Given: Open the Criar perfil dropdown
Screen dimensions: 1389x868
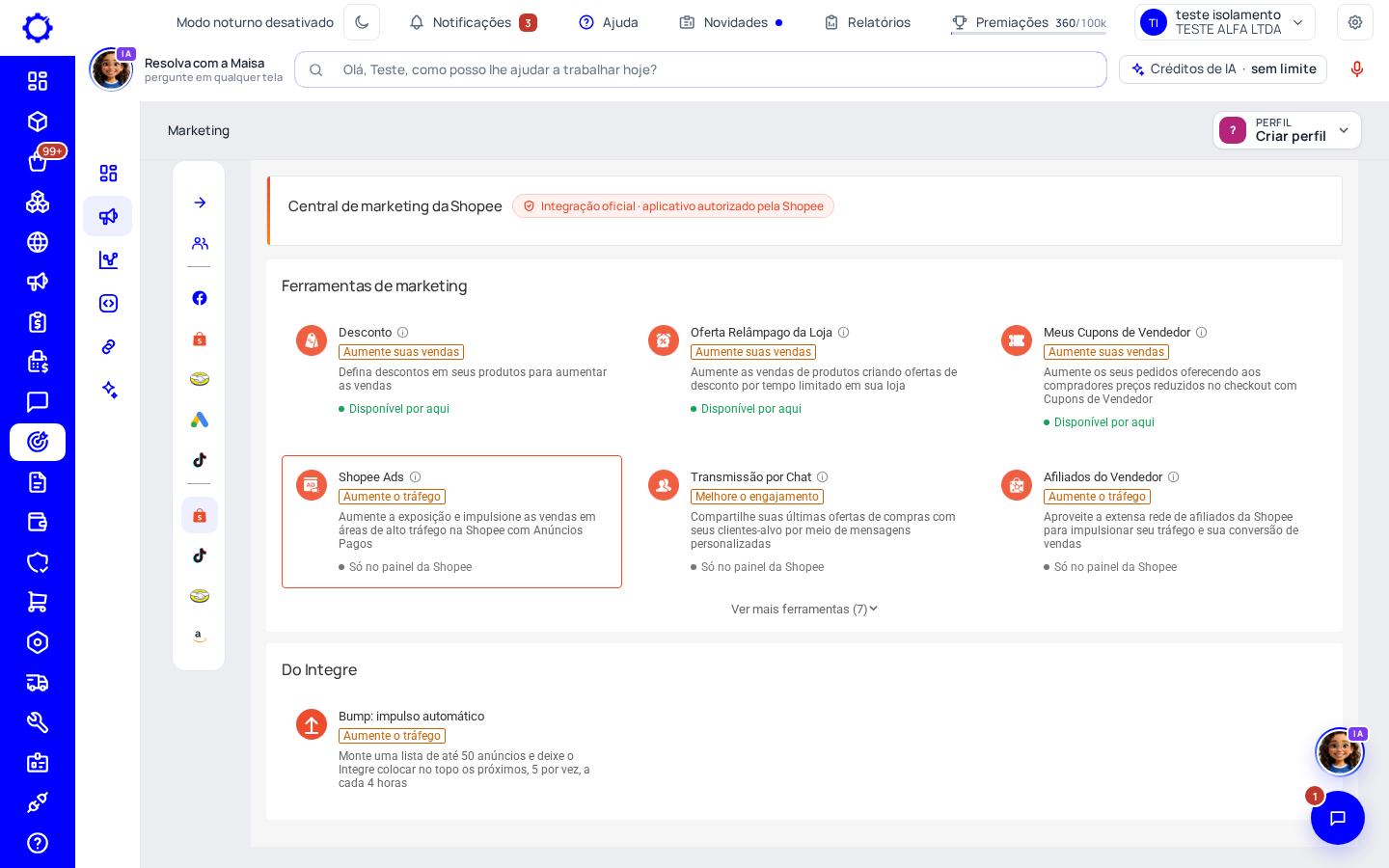Looking at the screenshot, I should pos(1287,130).
